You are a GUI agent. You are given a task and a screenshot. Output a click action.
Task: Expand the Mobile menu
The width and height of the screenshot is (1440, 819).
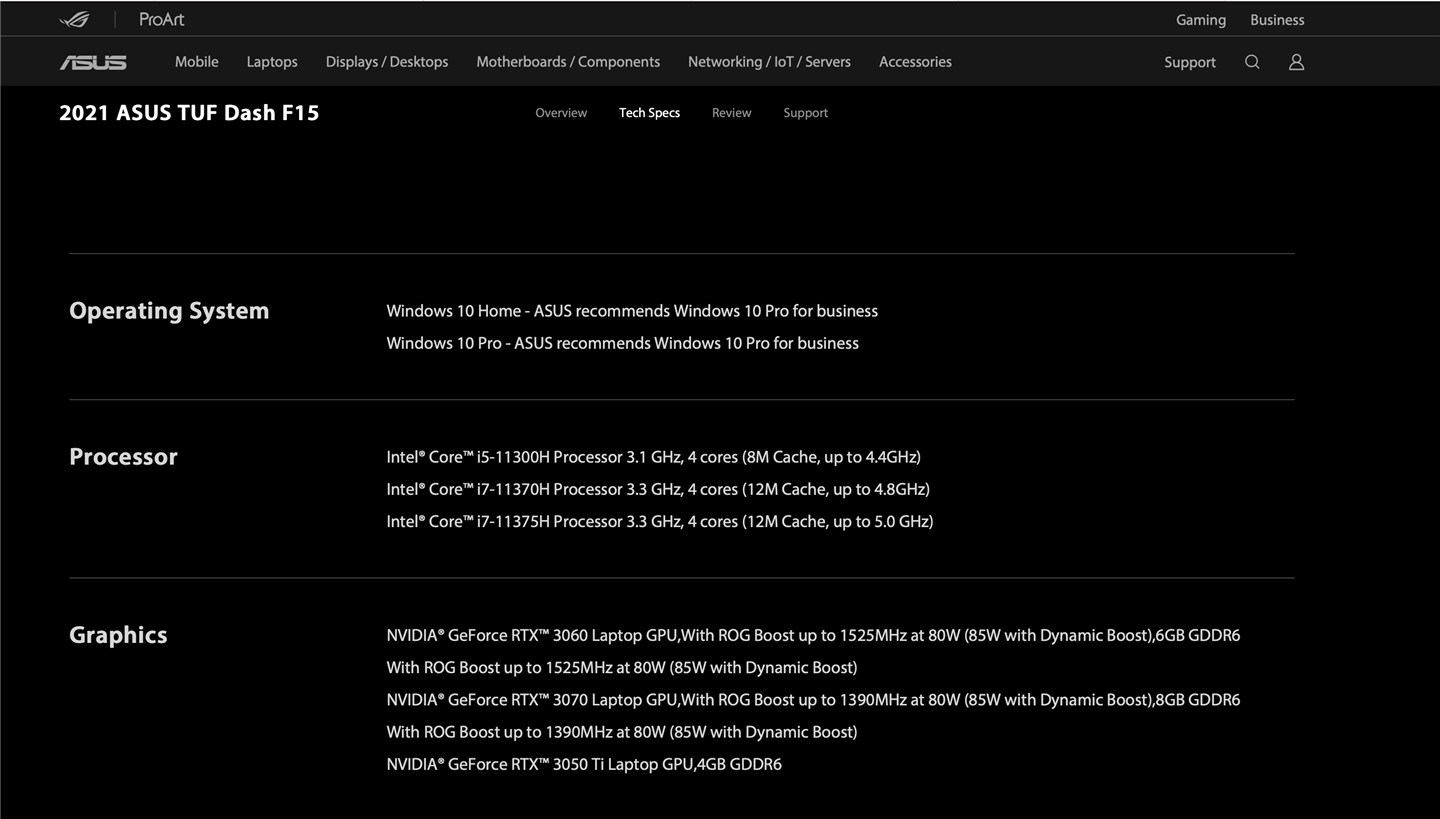196,62
